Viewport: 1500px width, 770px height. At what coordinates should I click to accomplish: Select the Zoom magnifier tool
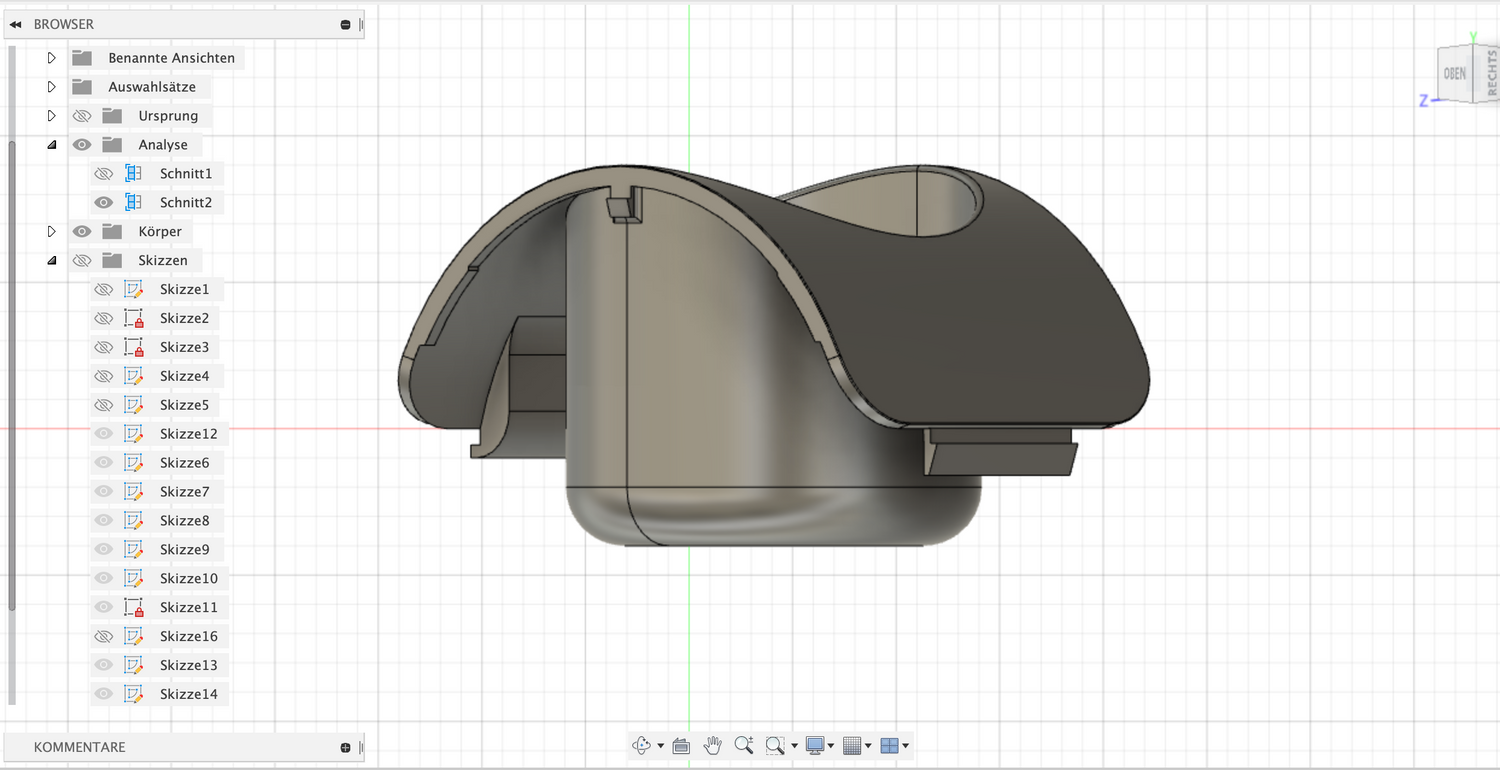tap(743, 745)
